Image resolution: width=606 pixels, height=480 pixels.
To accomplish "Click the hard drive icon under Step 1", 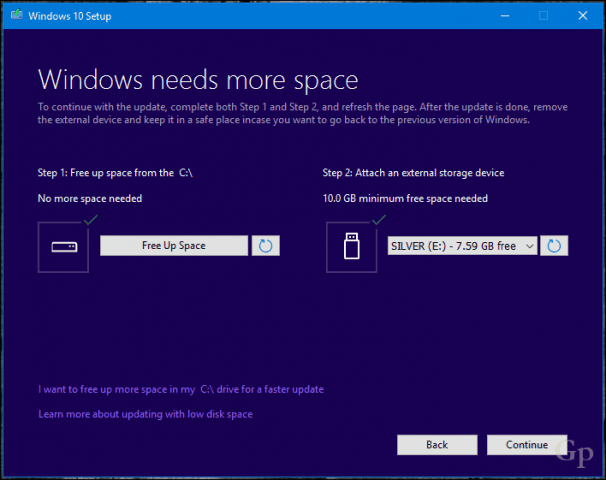I will tap(63, 247).
